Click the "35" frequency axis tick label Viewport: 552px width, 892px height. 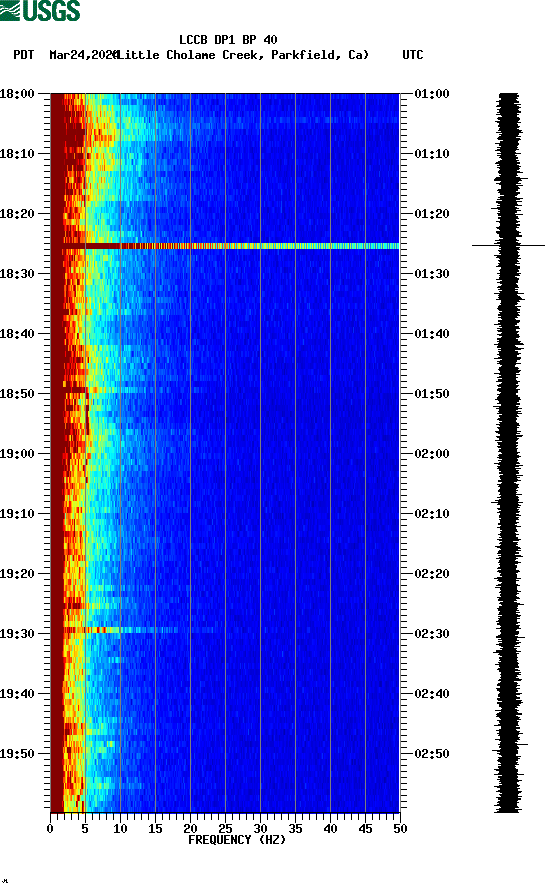(295, 829)
